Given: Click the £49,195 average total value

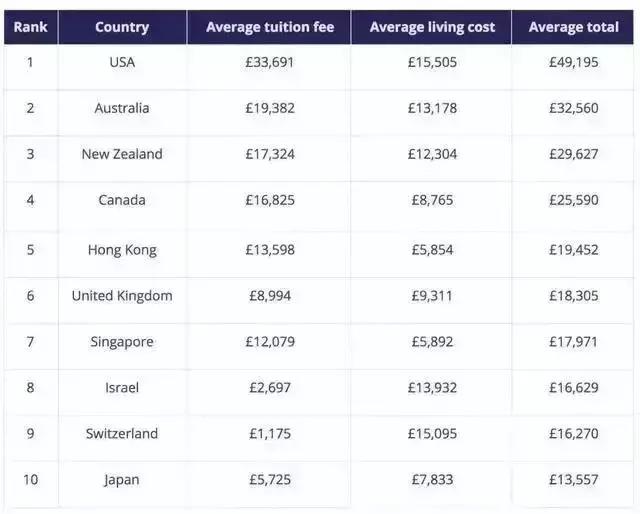Looking at the screenshot, I should coord(573,62).
